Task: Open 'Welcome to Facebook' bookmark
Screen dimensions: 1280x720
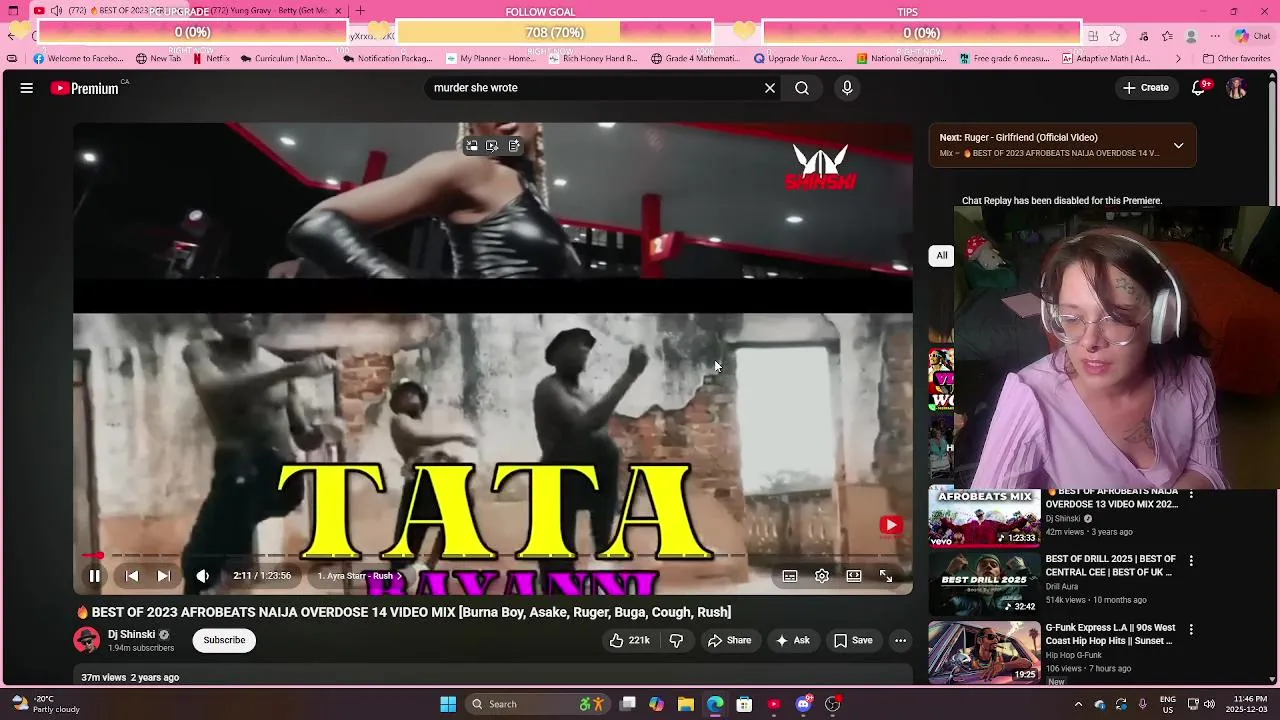Action: tap(79, 59)
